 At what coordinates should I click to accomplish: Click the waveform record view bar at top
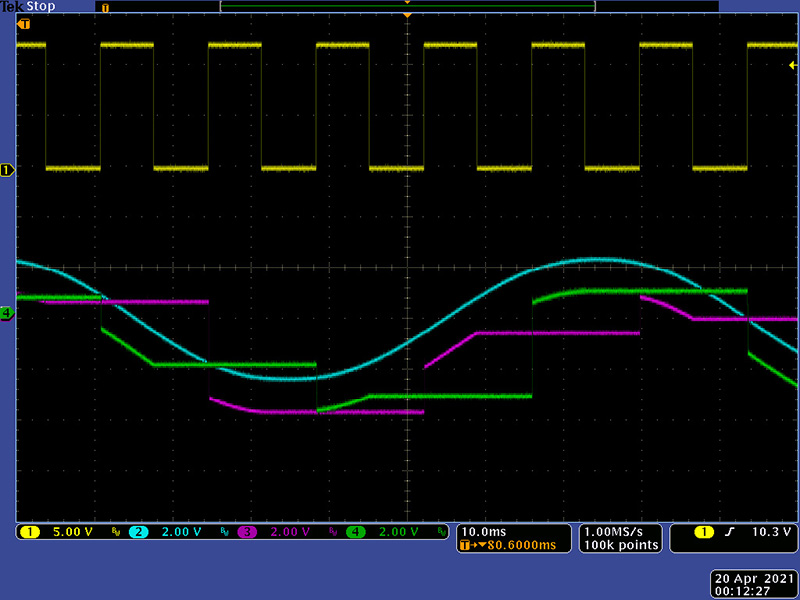(407, 6)
